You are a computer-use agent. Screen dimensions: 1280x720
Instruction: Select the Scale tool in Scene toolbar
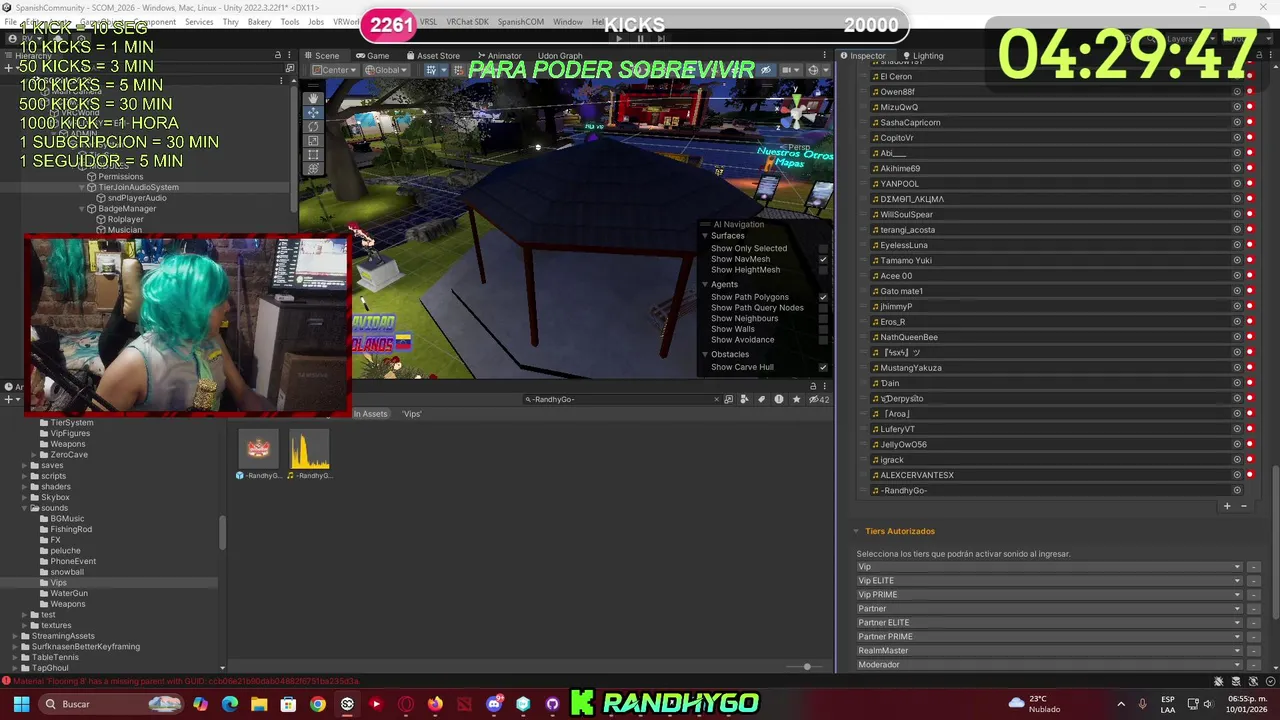313,140
